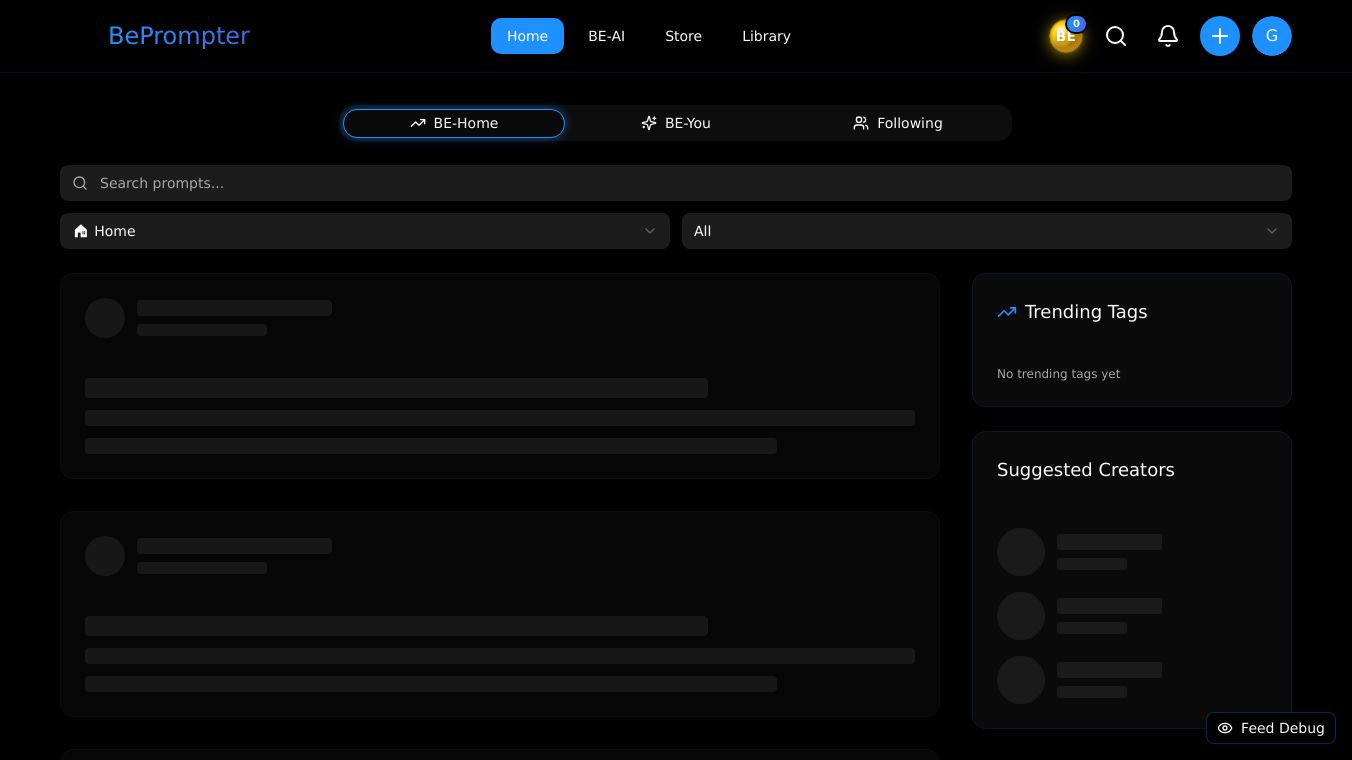Switch to the BE-You feed tab

pyautogui.click(x=676, y=123)
